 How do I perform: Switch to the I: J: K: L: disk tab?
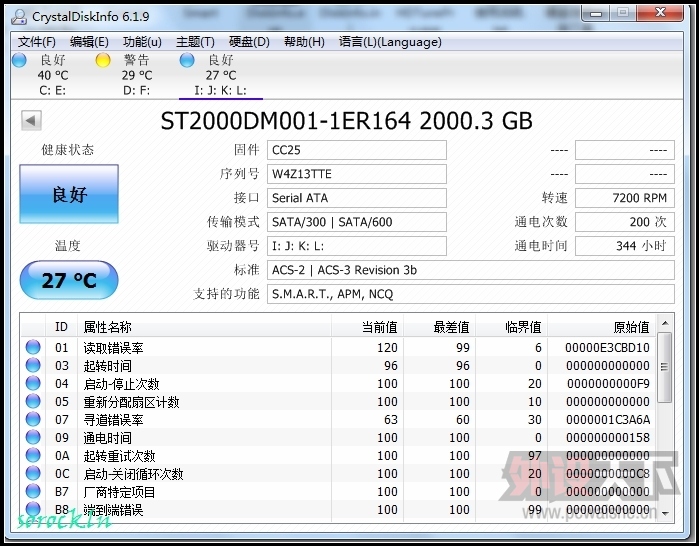point(221,75)
